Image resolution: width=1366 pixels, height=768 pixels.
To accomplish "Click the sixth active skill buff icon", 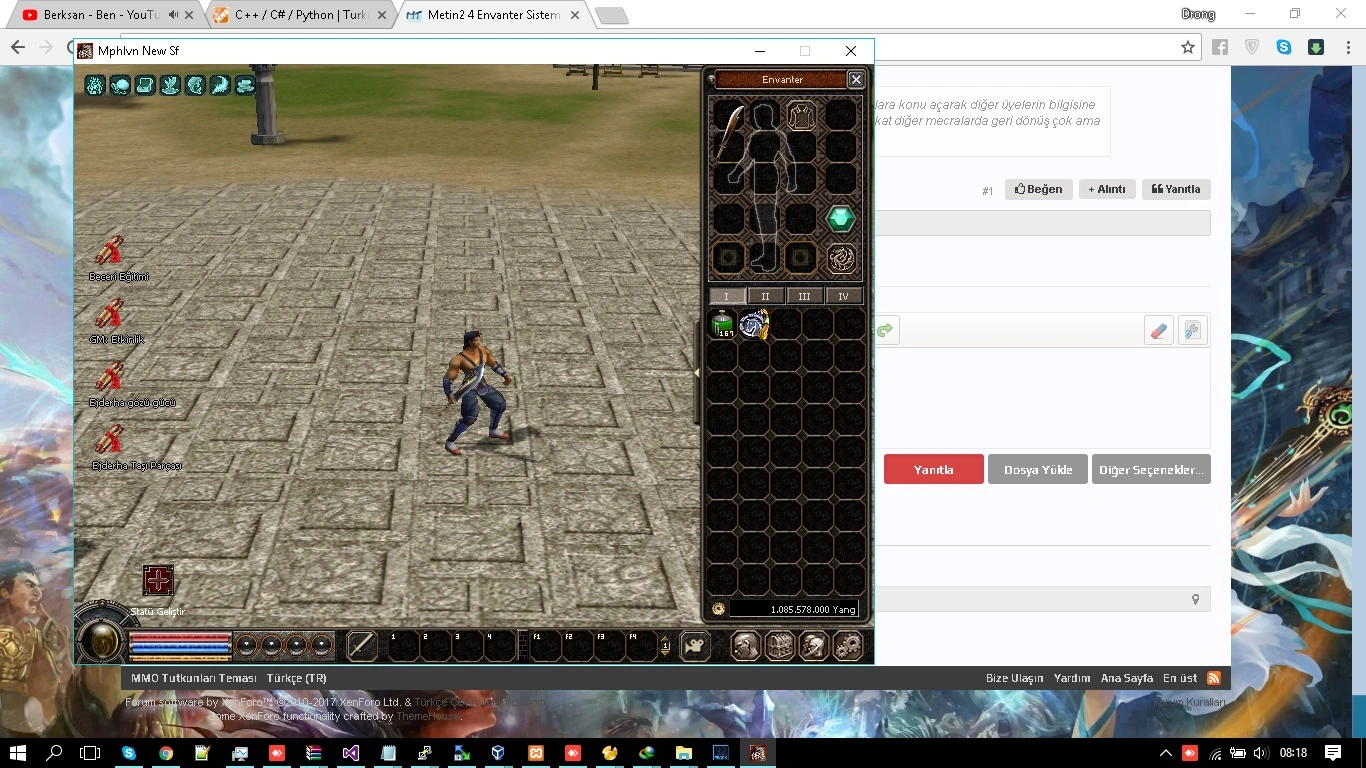I will [220, 85].
